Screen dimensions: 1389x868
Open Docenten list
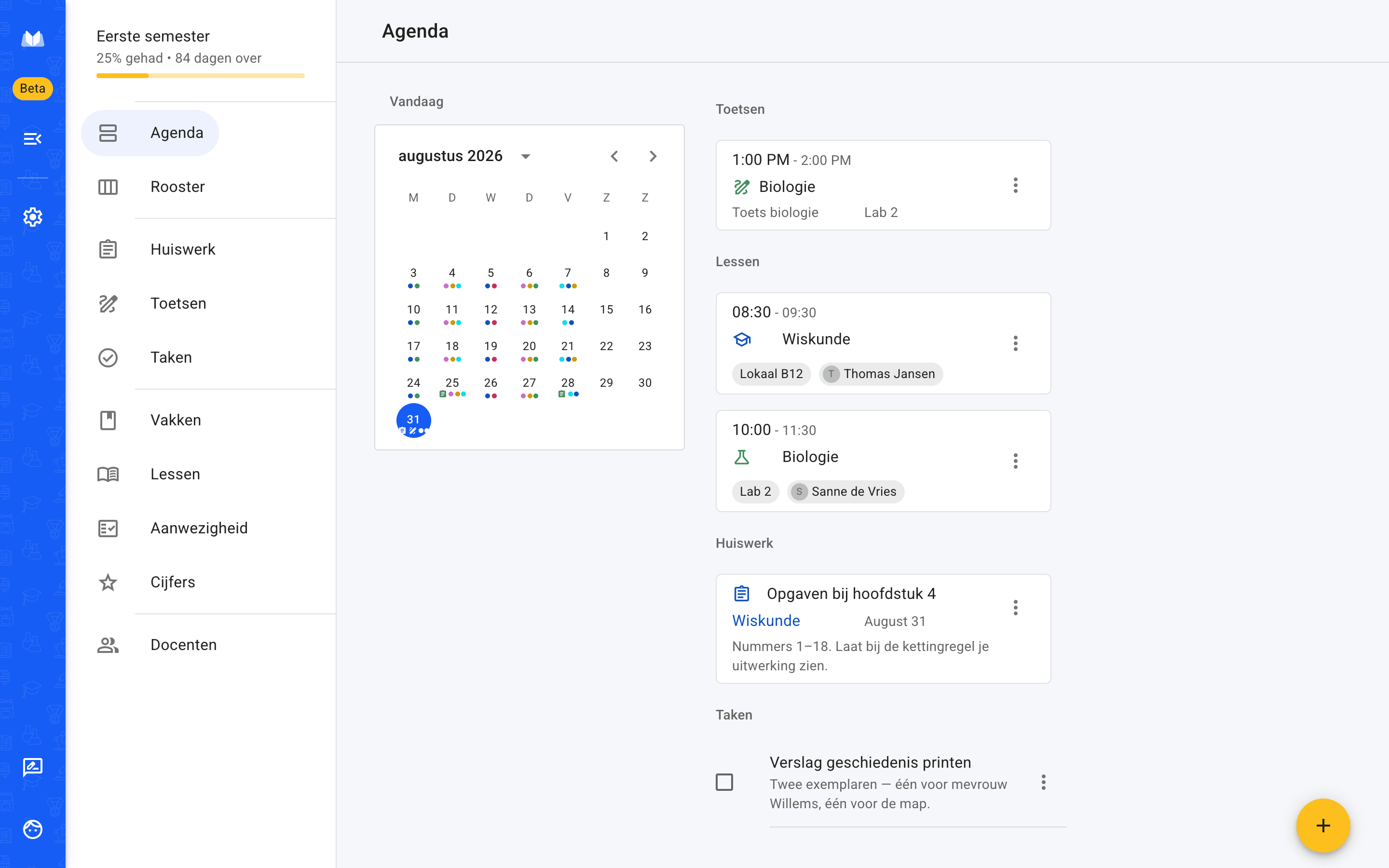183,644
